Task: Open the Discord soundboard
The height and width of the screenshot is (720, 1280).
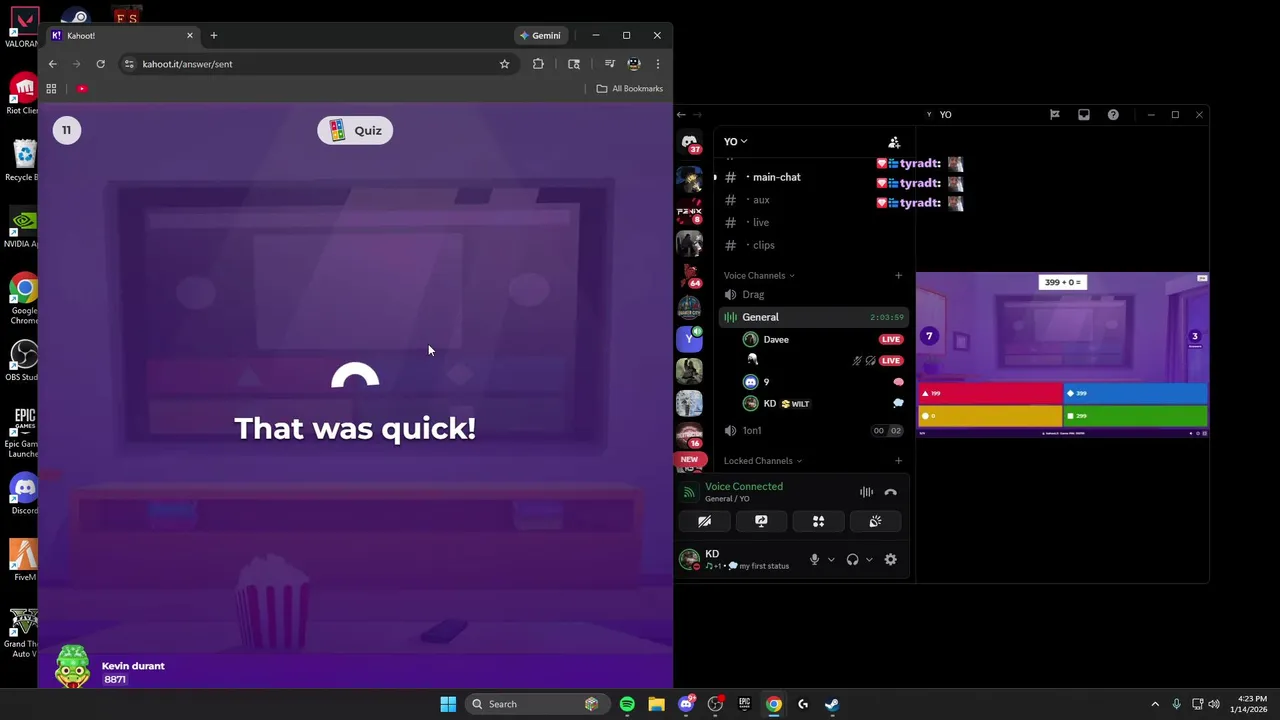Action: [x=875, y=521]
